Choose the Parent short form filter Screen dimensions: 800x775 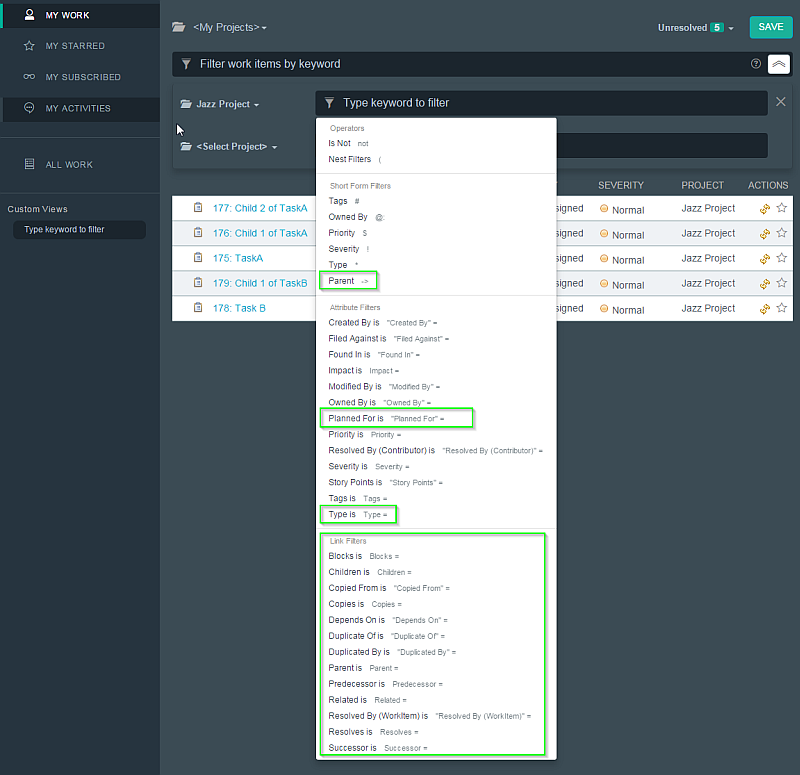pos(347,281)
